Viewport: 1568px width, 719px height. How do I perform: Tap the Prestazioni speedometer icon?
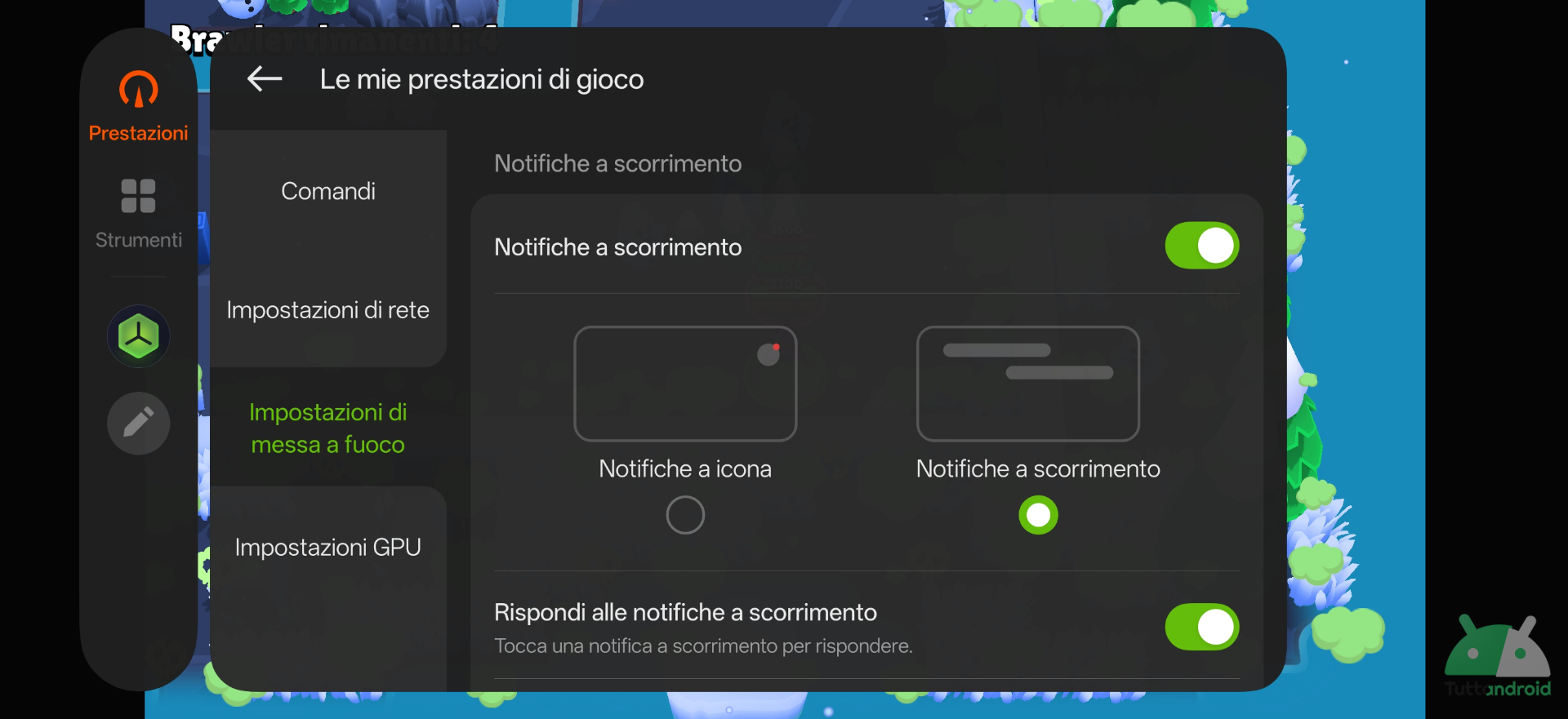click(138, 89)
